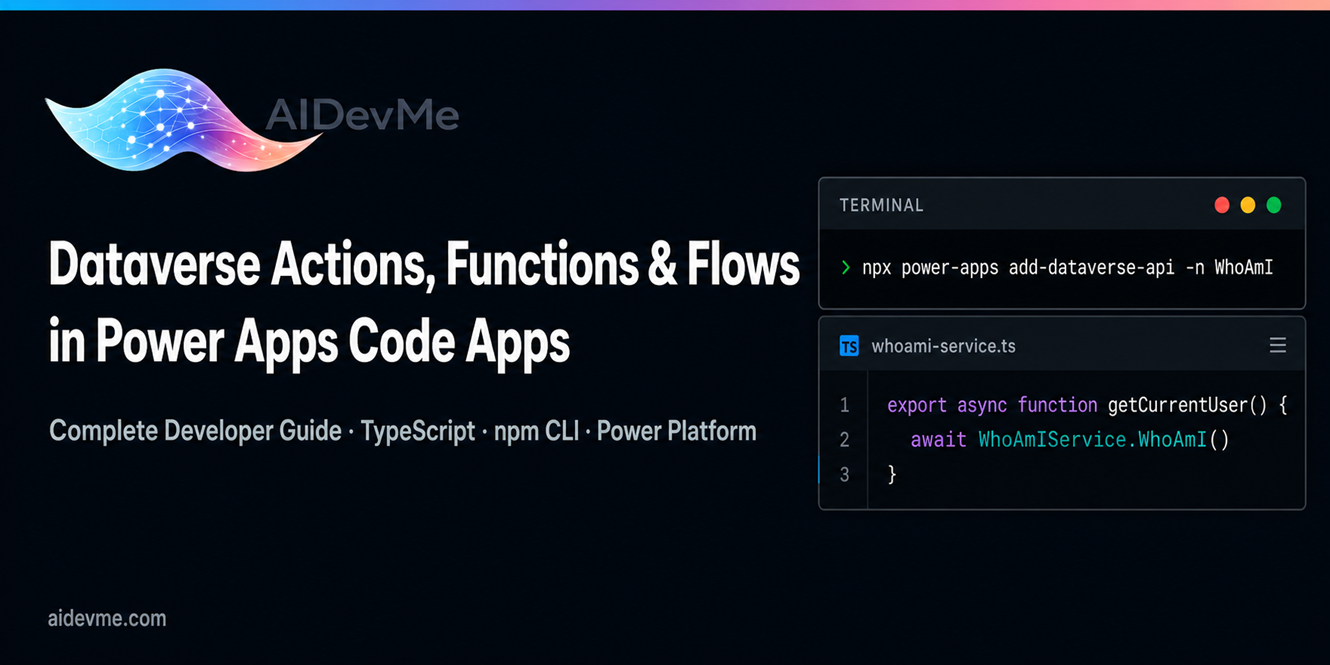The width and height of the screenshot is (1330, 665).
Task: Click line number 2 in code gutter
Action: point(844,440)
